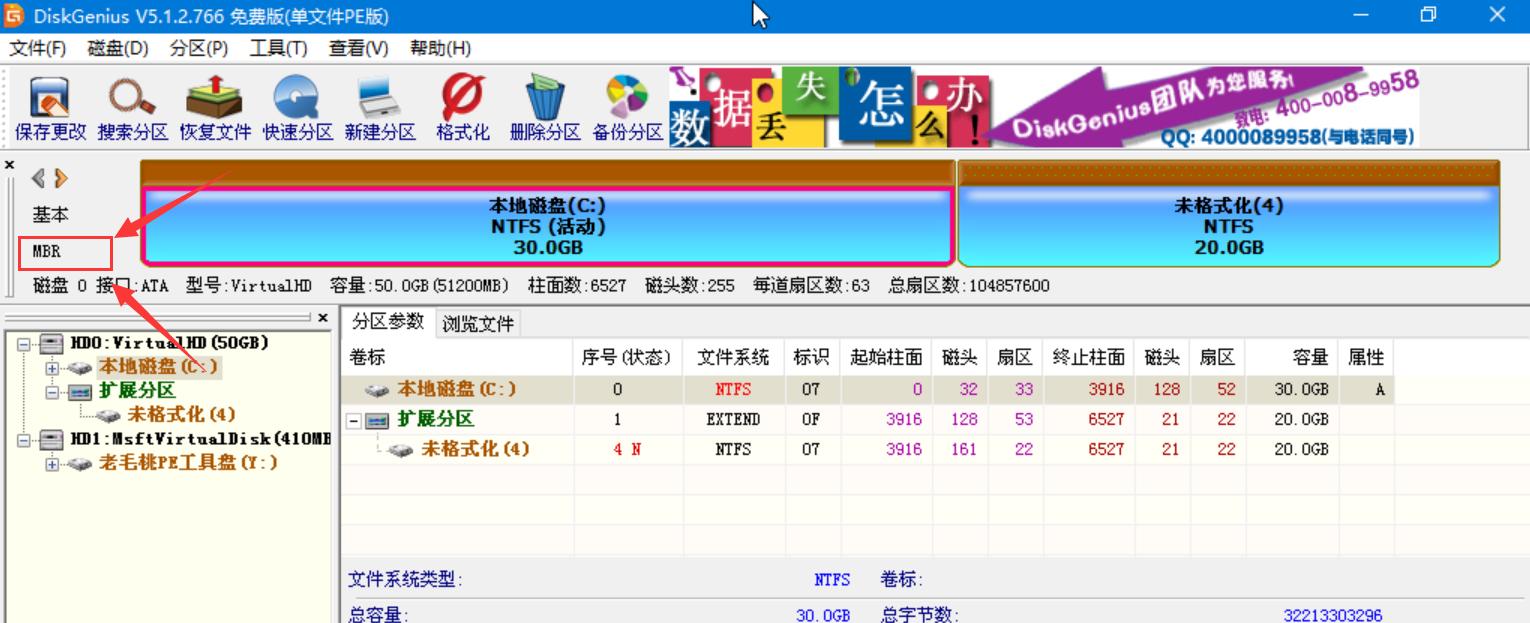1530x623 pixels.
Task: Select the 格式化 (Format) tool
Action: pos(461,105)
